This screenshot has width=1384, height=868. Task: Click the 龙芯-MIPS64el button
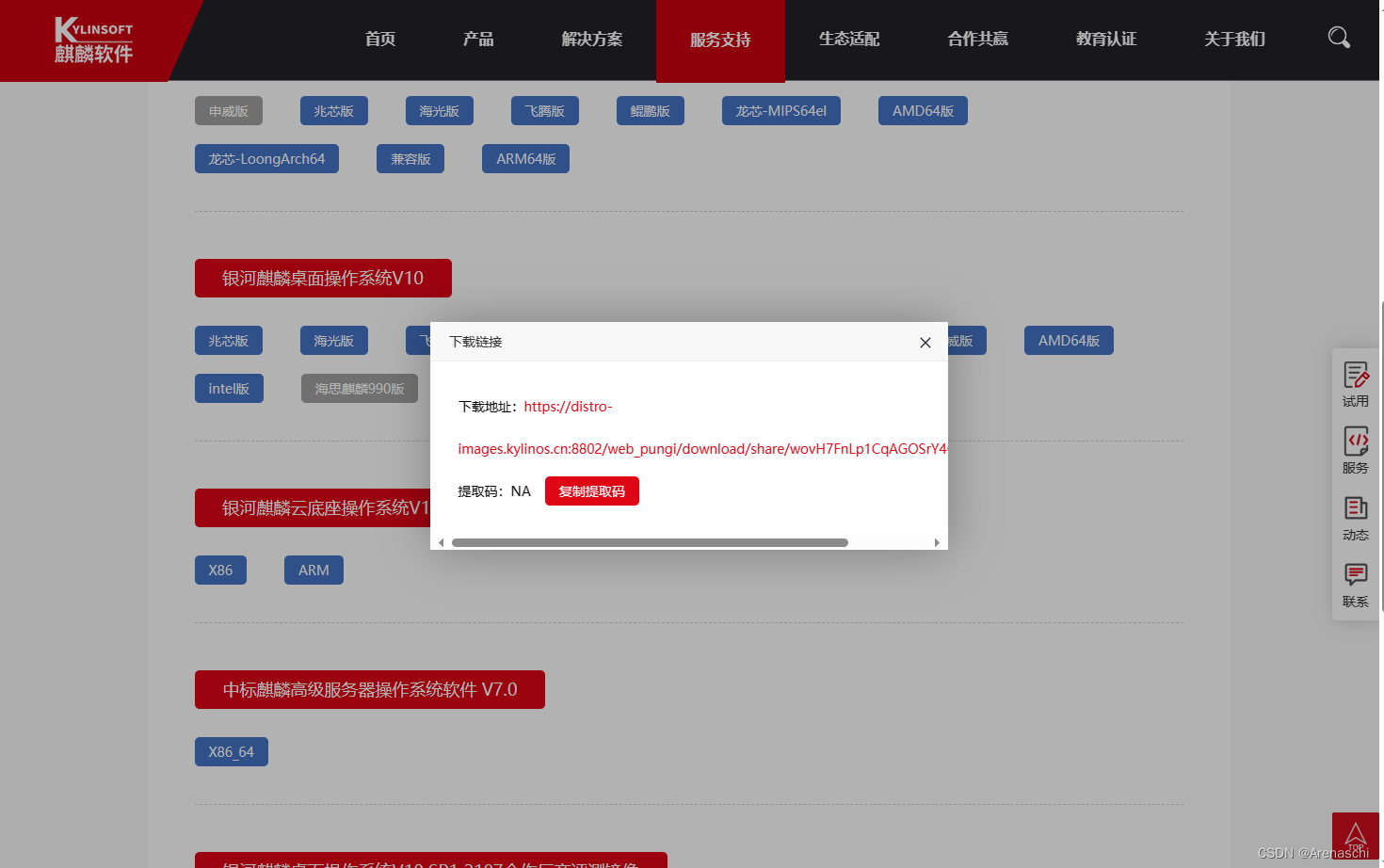coord(781,111)
